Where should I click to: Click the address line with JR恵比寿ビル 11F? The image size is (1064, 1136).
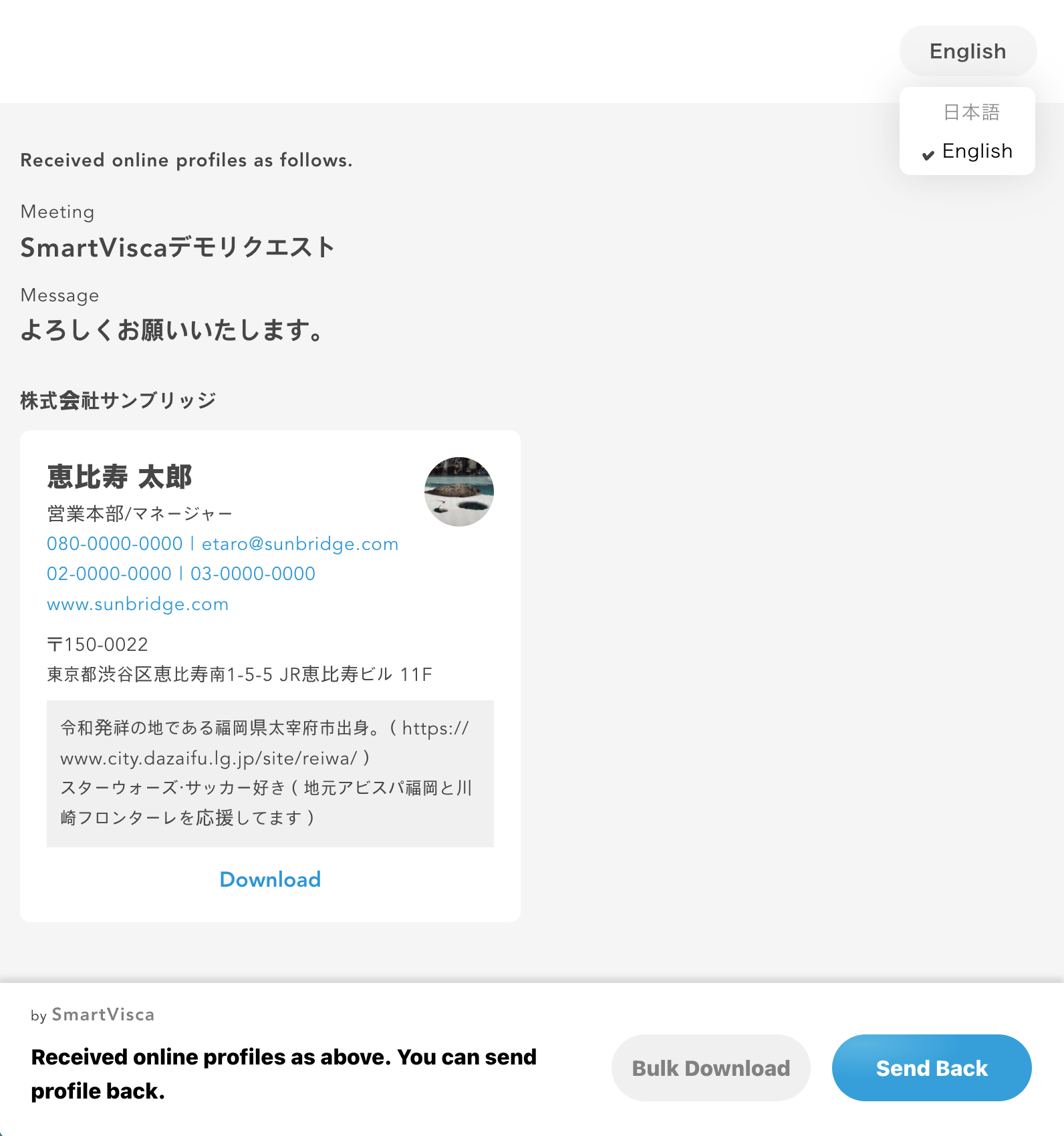[239, 674]
